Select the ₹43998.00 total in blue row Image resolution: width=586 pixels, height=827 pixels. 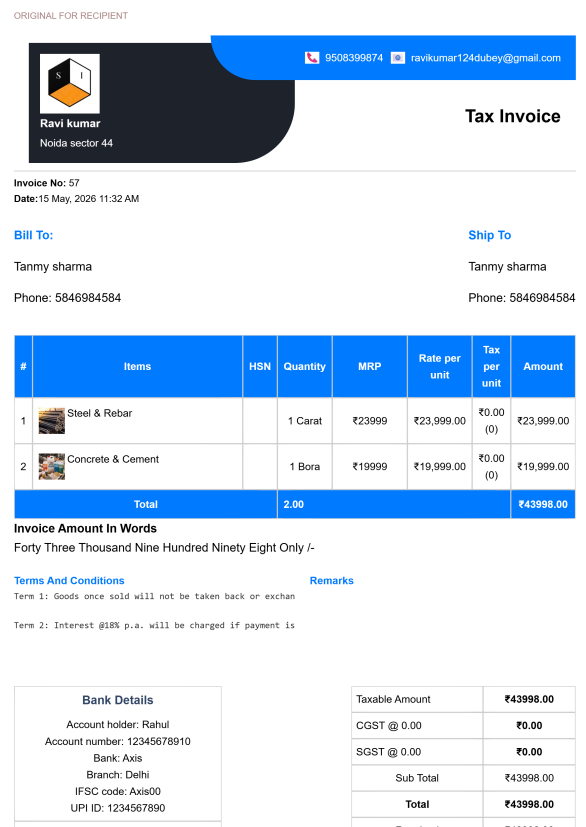543,504
